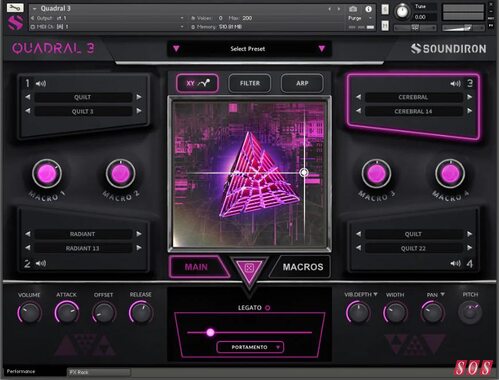
Task: Toggle the XY pad mode button
Action: (198, 83)
